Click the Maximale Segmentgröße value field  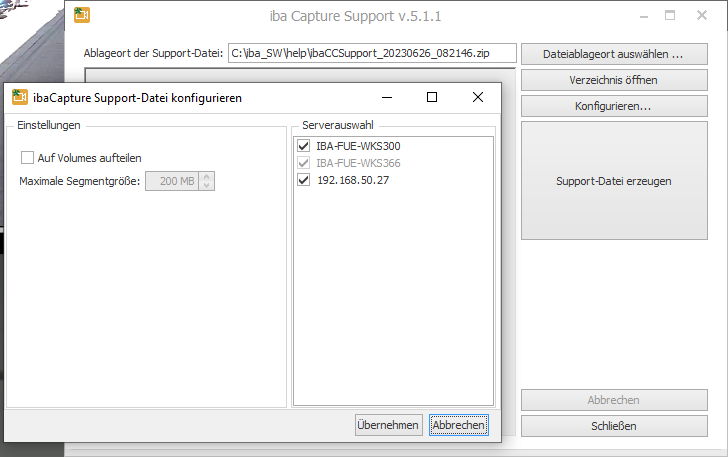(x=172, y=181)
